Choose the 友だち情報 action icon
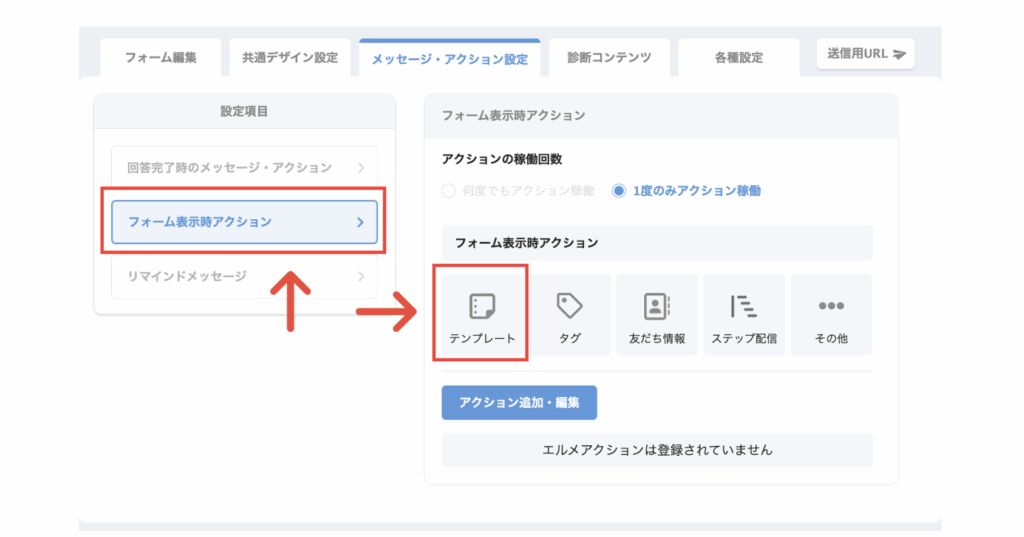 click(x=656, y=306)
